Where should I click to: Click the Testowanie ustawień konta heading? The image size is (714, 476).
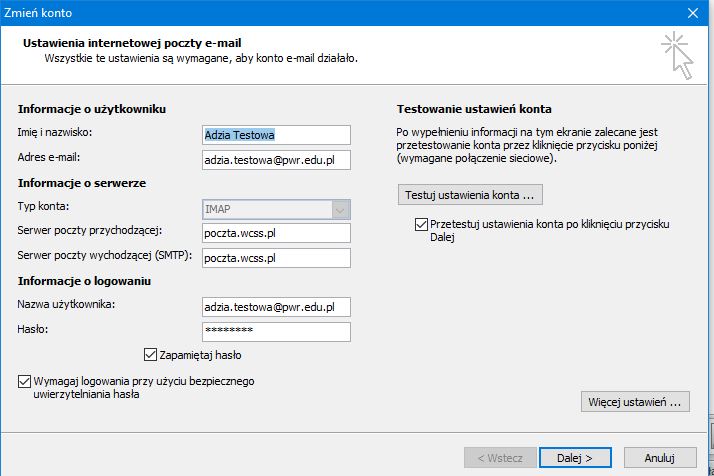pos(474,108)
